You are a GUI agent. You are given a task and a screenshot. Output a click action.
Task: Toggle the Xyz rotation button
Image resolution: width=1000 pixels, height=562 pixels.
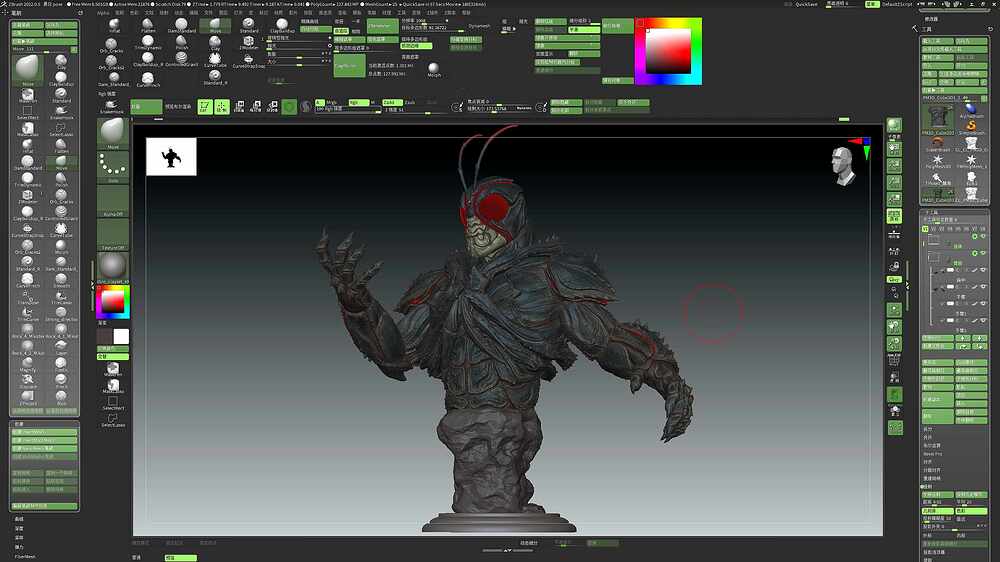coord(894,279)
